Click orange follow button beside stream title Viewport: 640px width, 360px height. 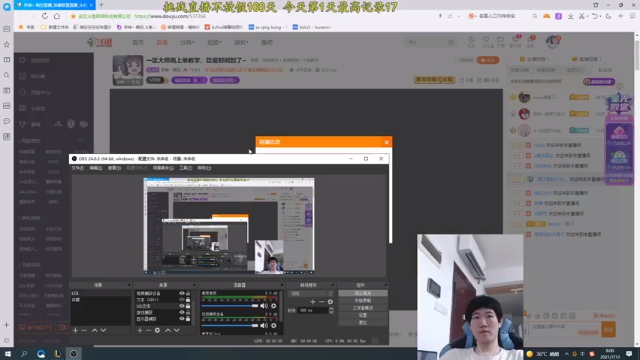point(488,60)
